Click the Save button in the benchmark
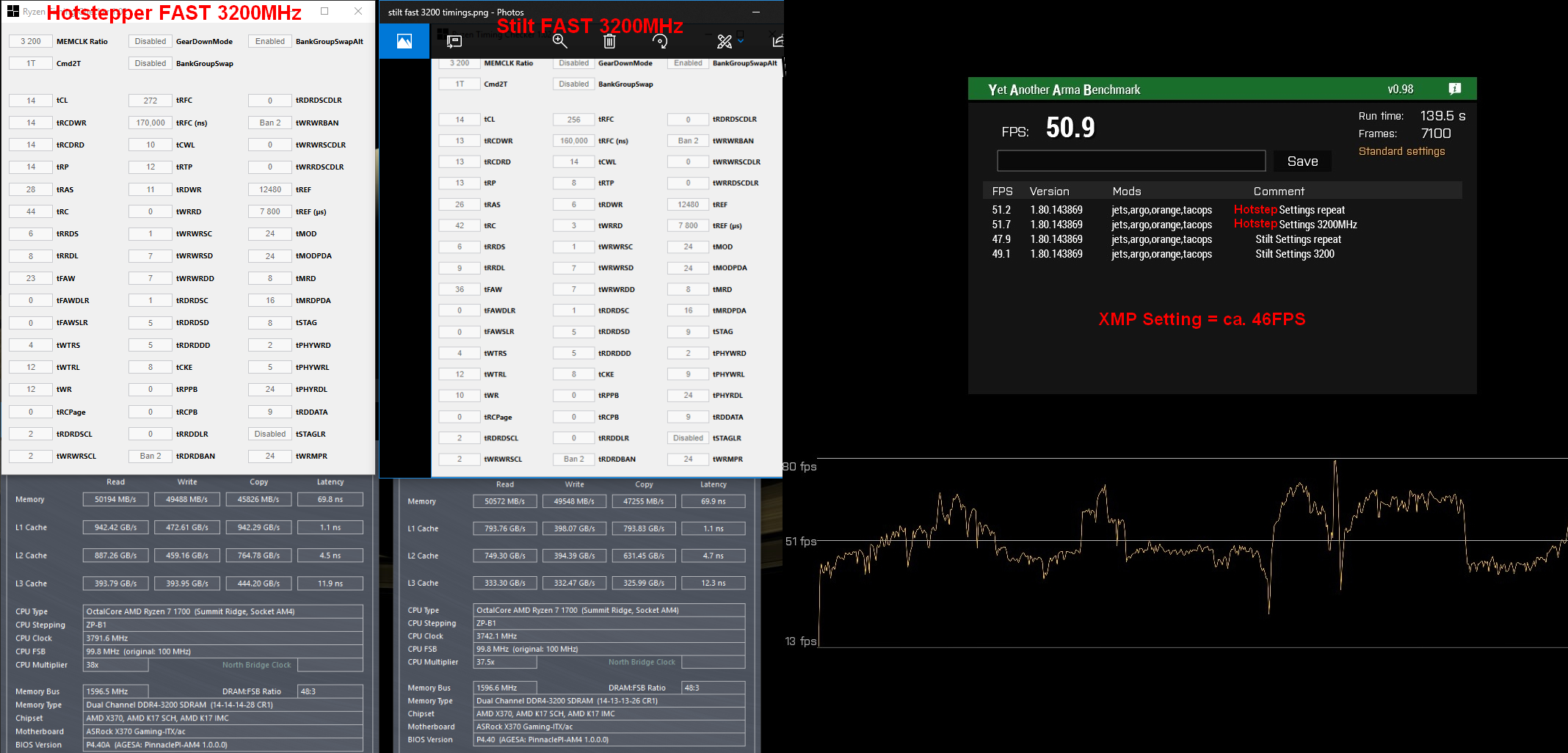The height and width of the screenshot is (753, 1568). coord(1302,161)
